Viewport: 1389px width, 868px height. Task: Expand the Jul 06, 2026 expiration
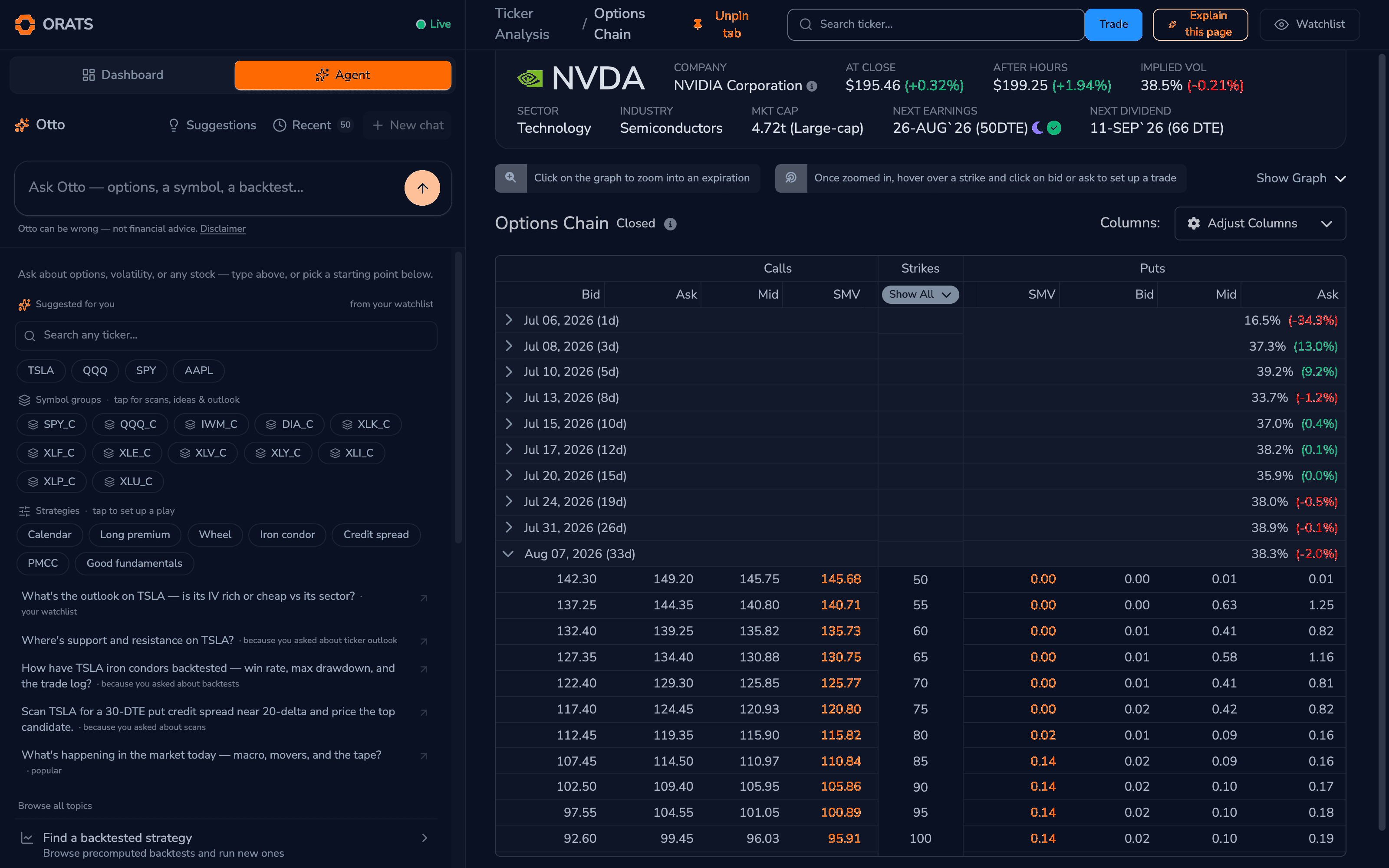[509, 320]
